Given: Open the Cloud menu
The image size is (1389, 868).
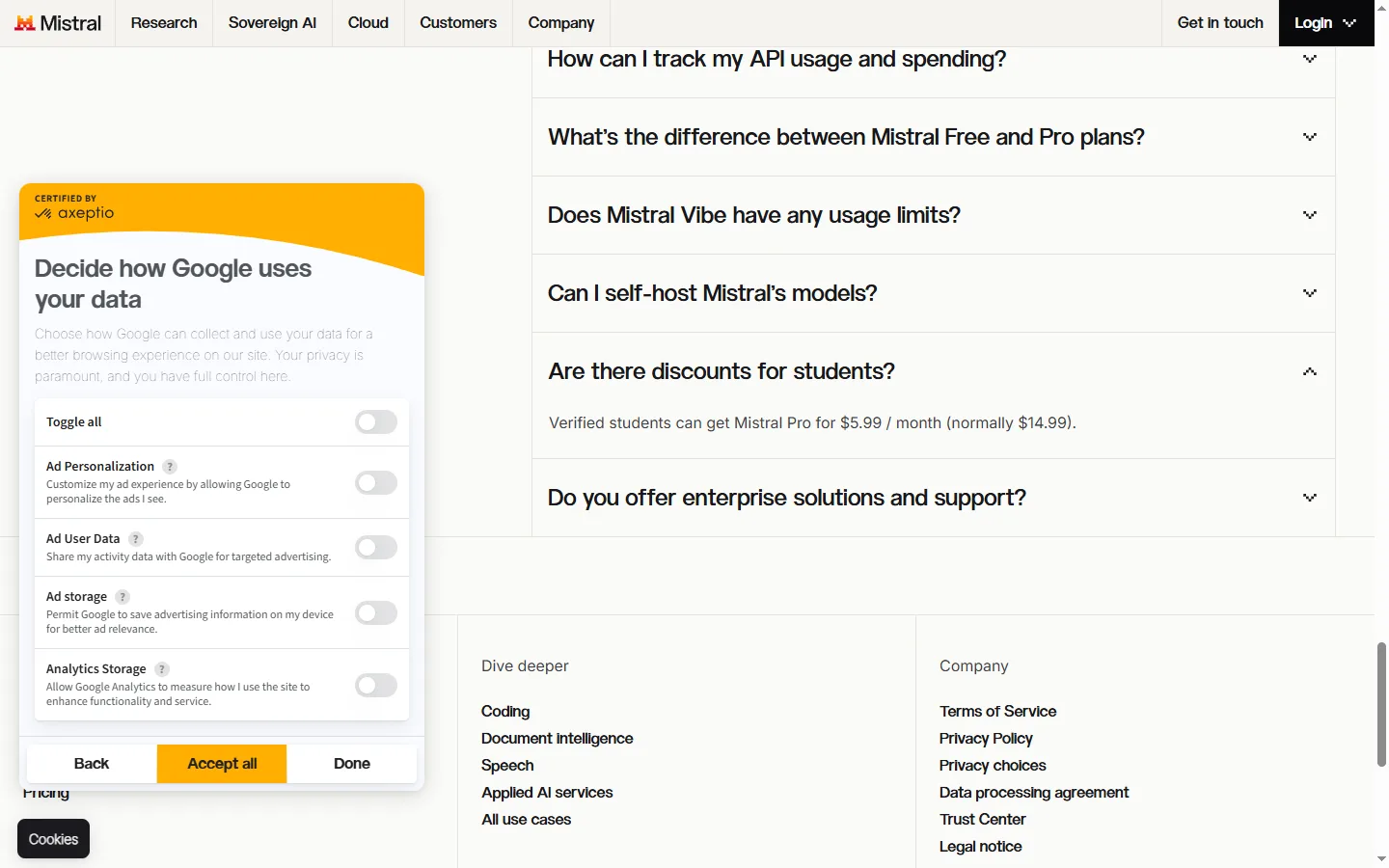Looking at the screenshot, I should point(368,23).
